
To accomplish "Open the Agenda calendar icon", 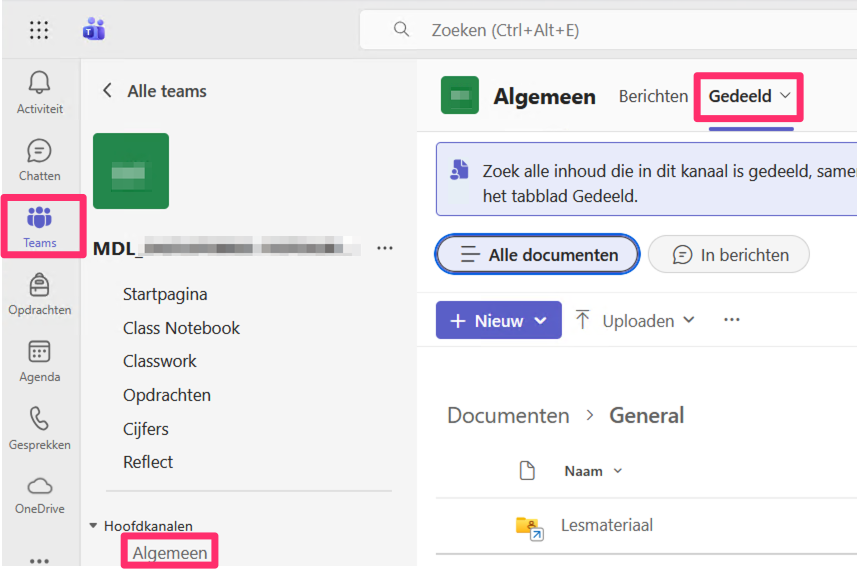I will click(x=39, y=353).
